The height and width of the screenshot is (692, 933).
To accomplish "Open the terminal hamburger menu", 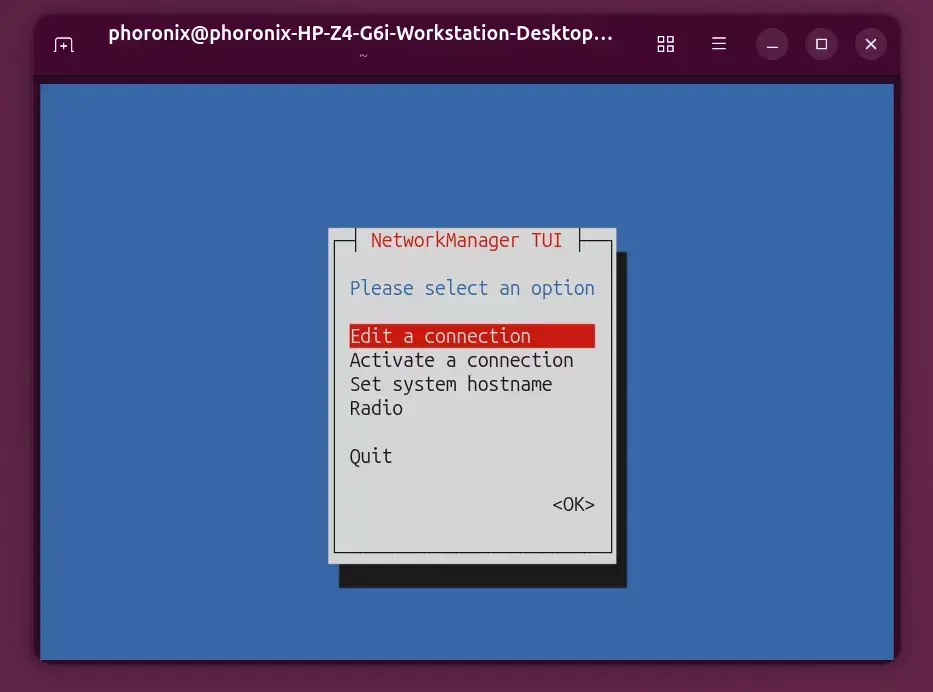I will [719, 44].
